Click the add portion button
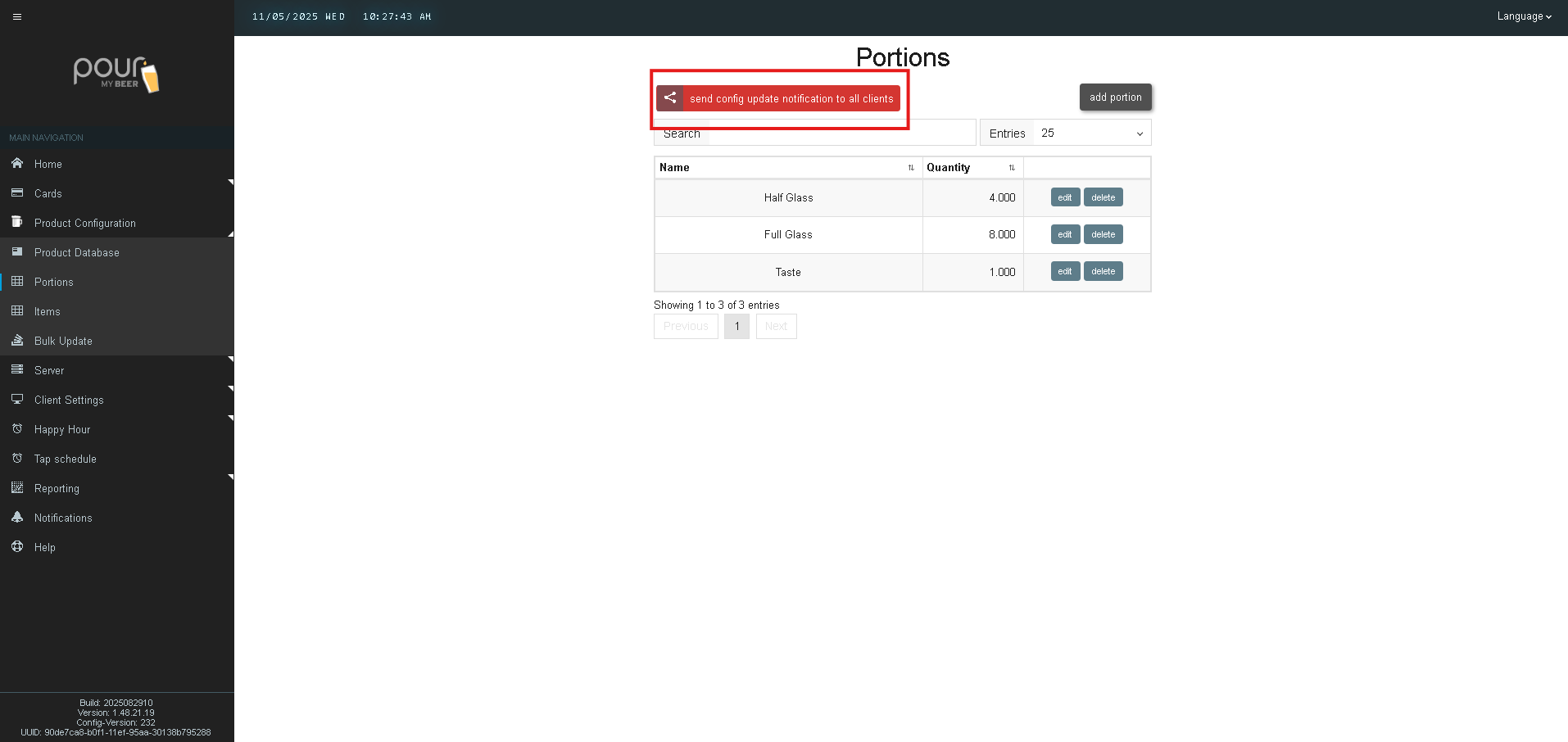The image size is (1568, 742). click(x=1115, y=97)
